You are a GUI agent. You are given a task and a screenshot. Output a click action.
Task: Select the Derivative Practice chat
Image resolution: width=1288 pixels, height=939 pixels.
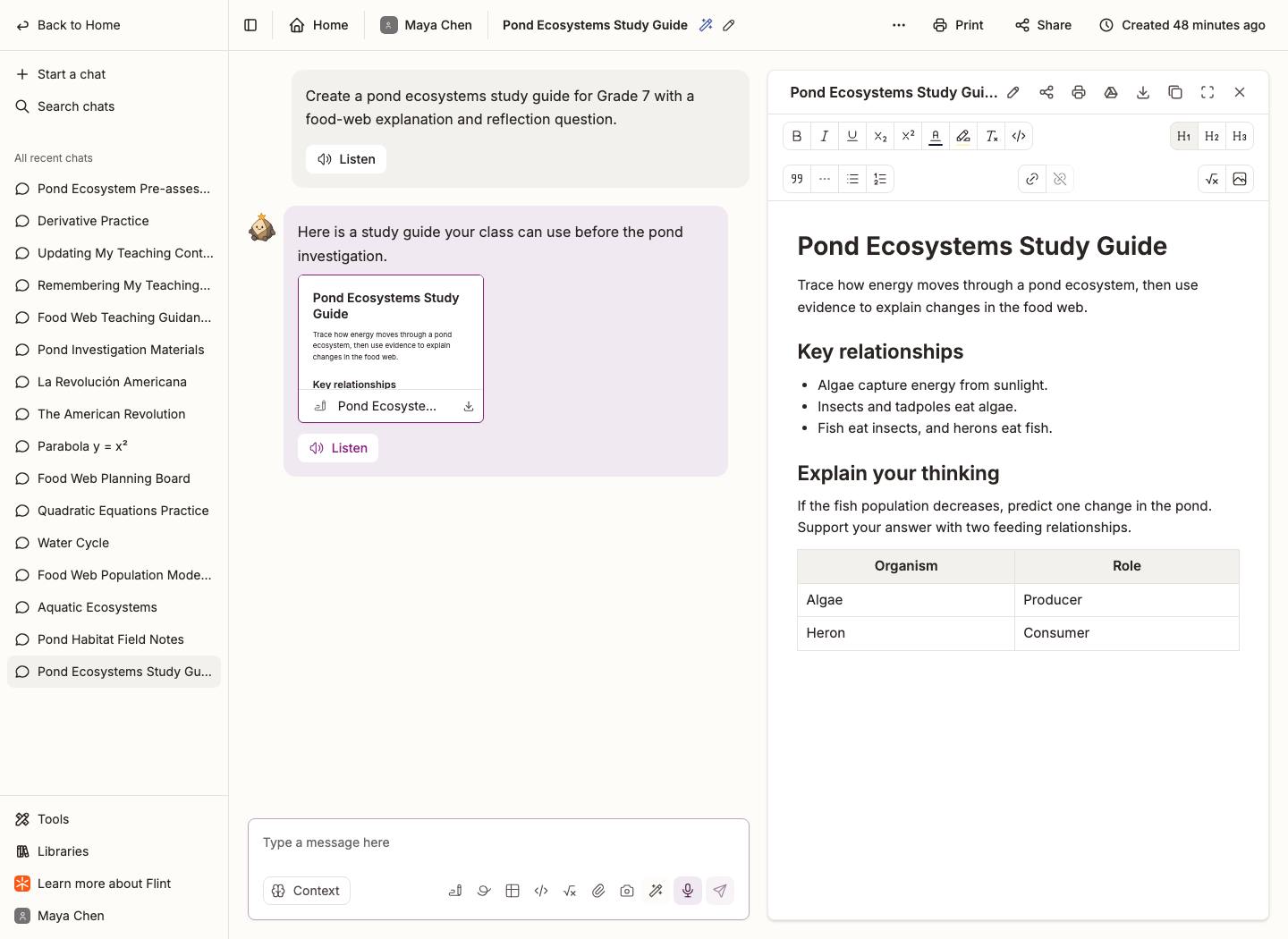pyautogui.click(x=114, y=221)
